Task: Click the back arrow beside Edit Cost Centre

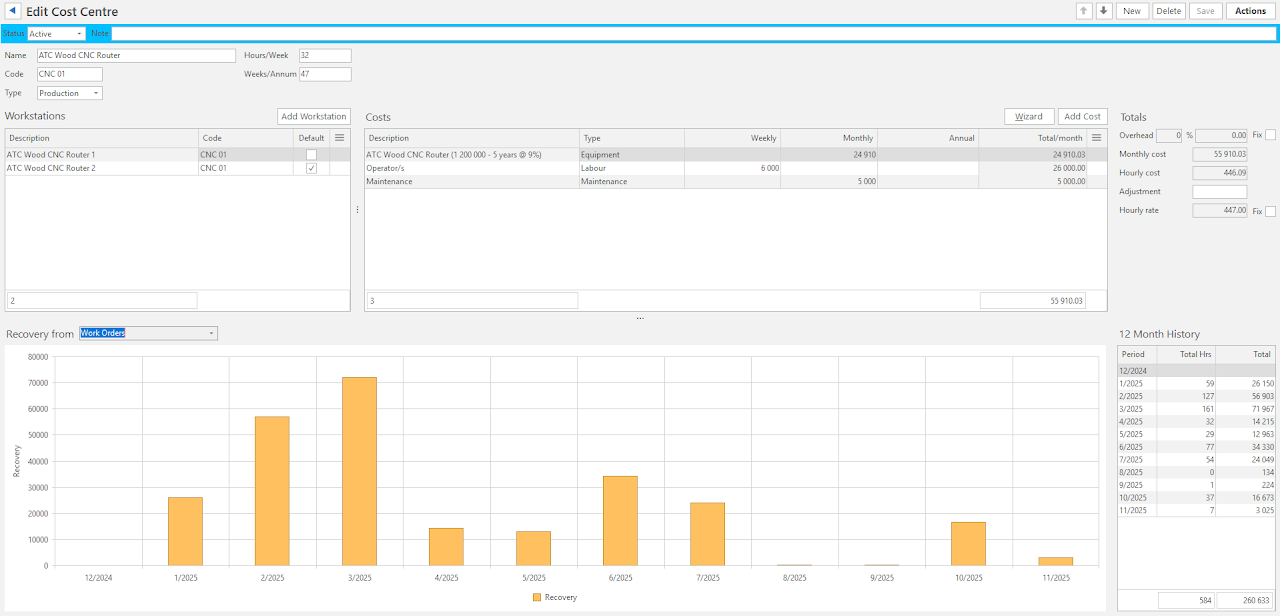Action: [x=12, y=11]
